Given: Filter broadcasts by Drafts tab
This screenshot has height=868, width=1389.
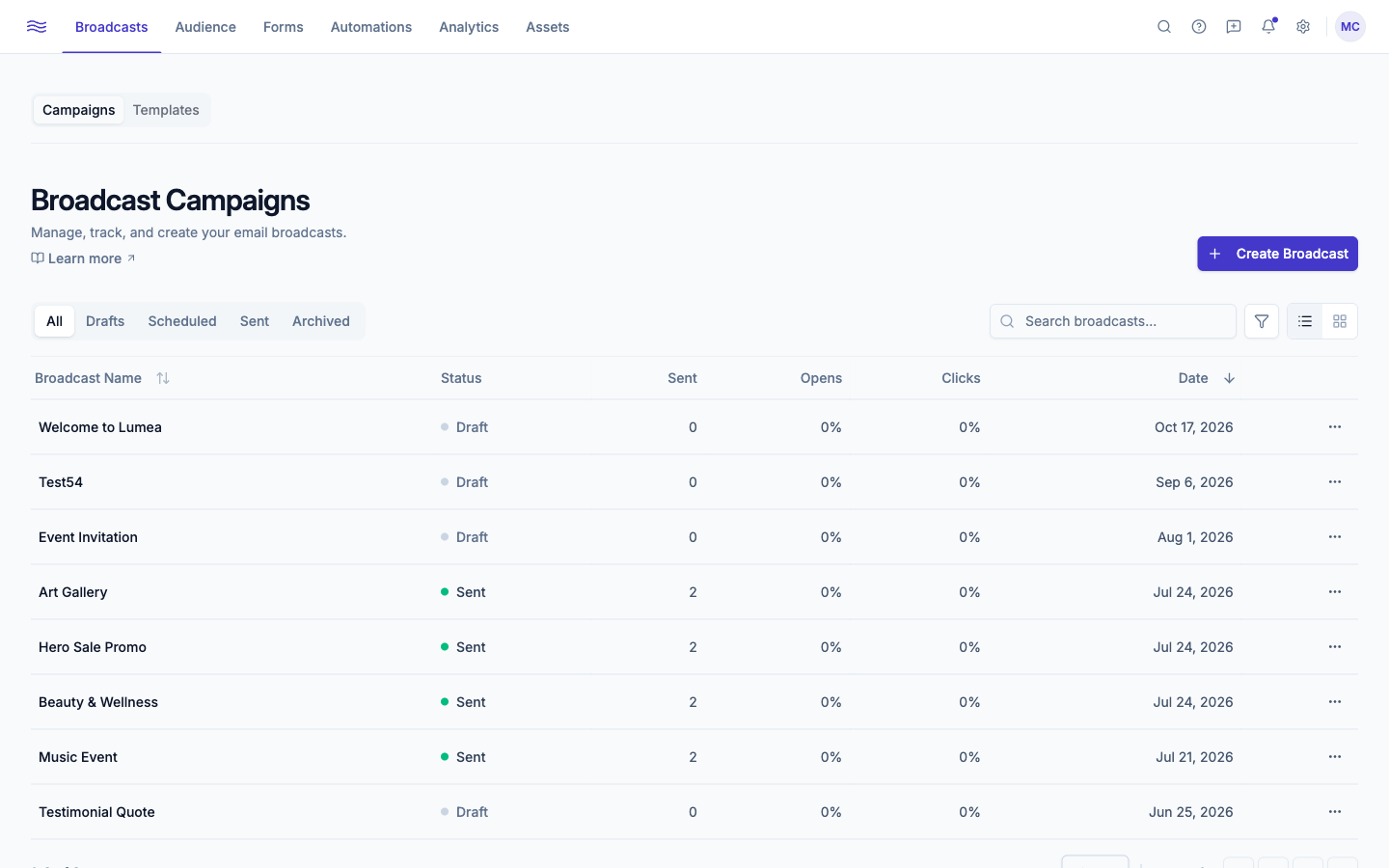Looking at the screenshot, I should tap(105, 321).
